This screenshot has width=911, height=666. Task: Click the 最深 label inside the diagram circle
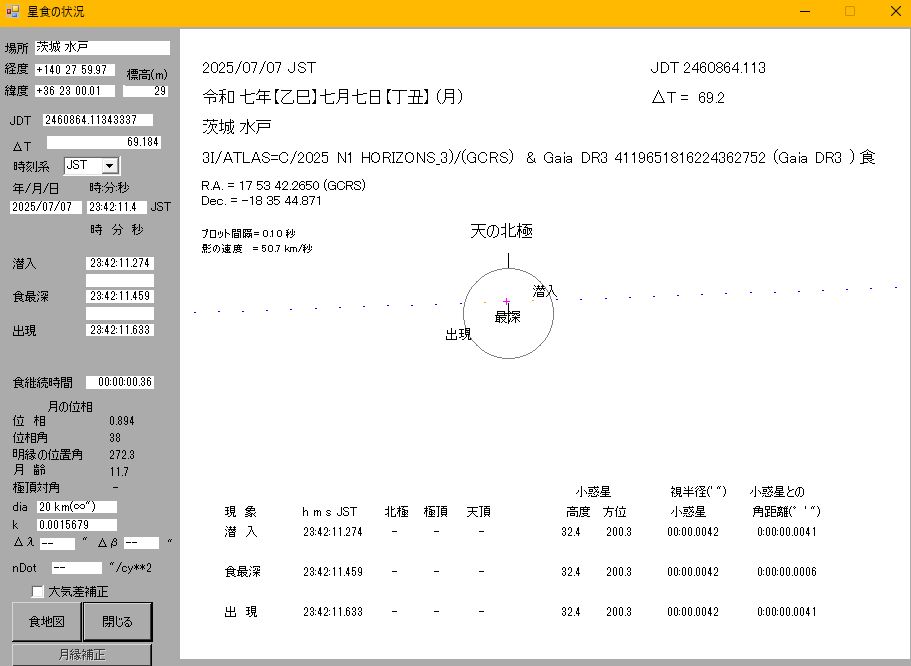507,317
